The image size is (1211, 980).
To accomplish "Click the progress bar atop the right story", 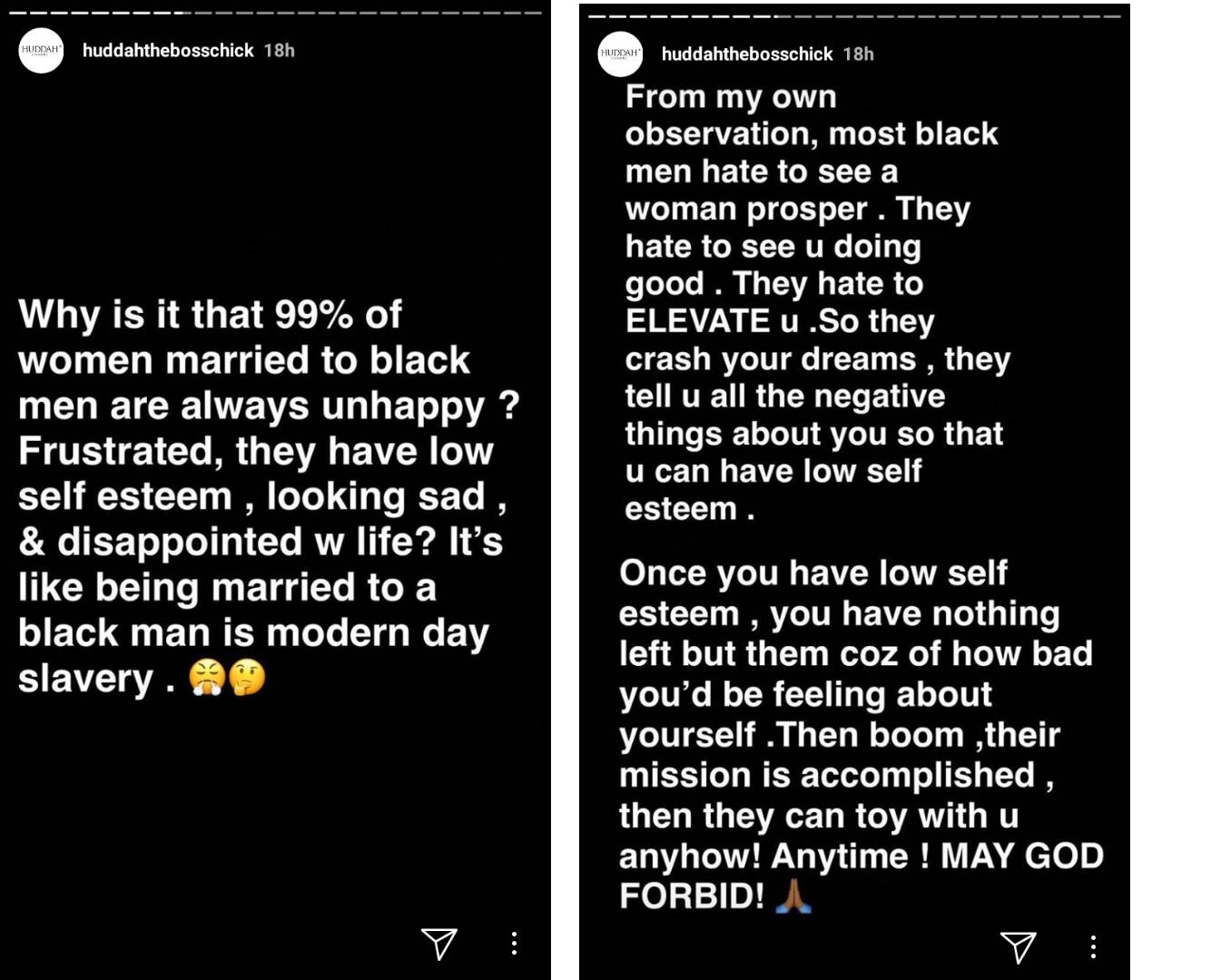I will (854, 16).
